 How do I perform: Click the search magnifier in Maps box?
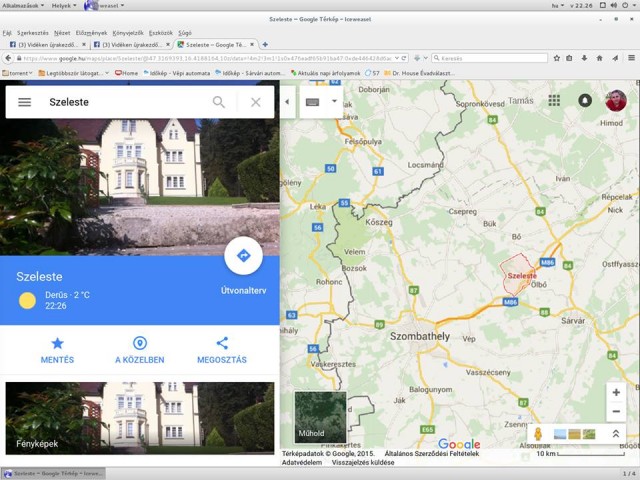[x=219, y=102]
